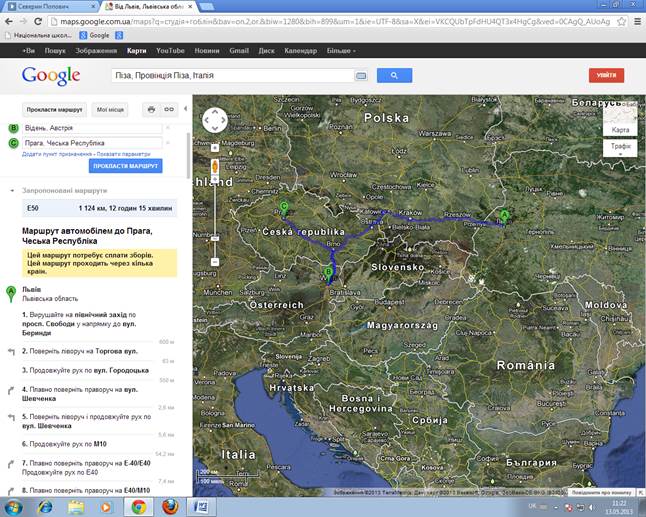Viewport: 646px width, 517px height.
Task: Click step 6 Продовжуйте рух по M10
Action: tap(64, 444)
